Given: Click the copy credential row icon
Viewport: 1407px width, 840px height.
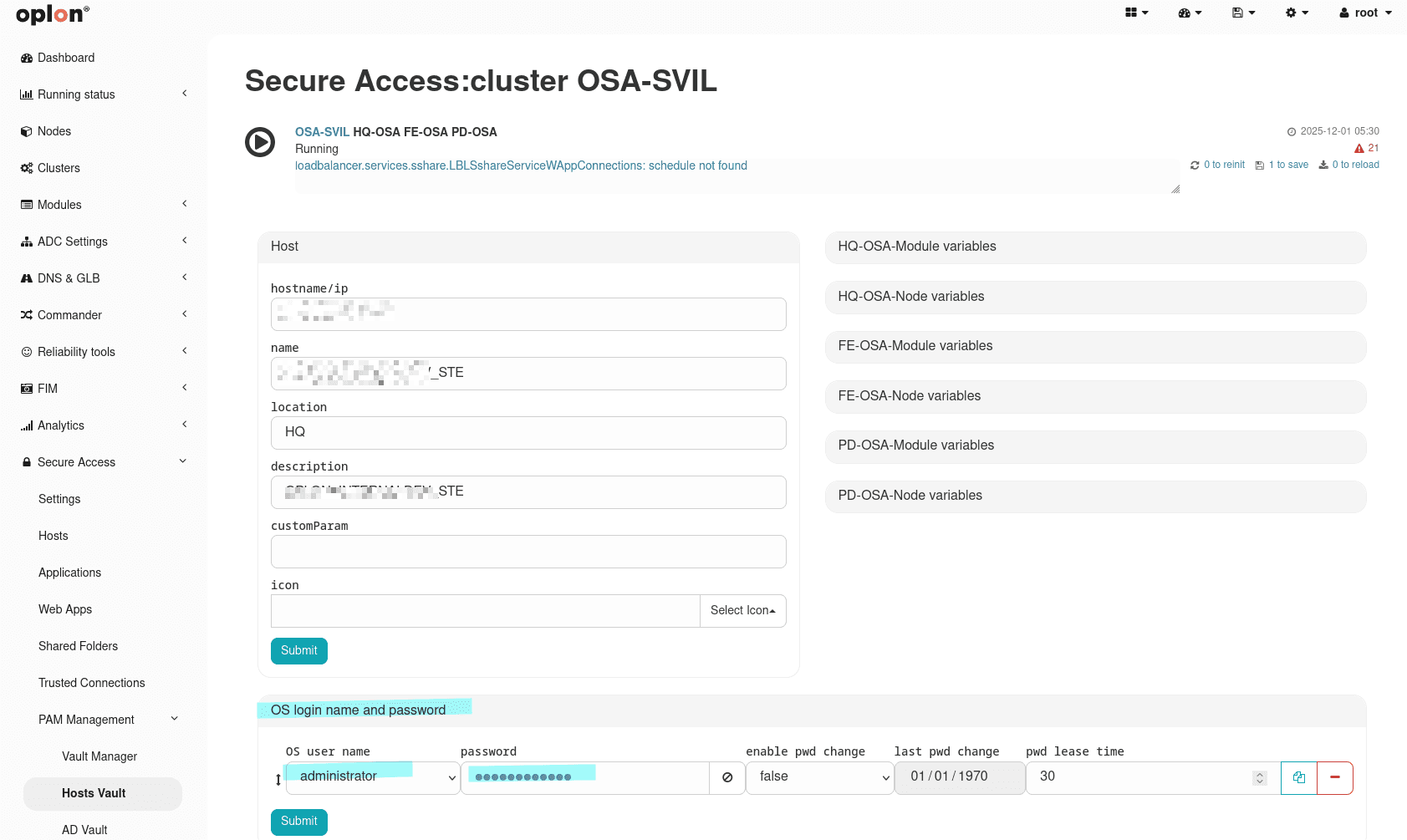Looking at the screenshot, I should click(x=1298, y=777).
